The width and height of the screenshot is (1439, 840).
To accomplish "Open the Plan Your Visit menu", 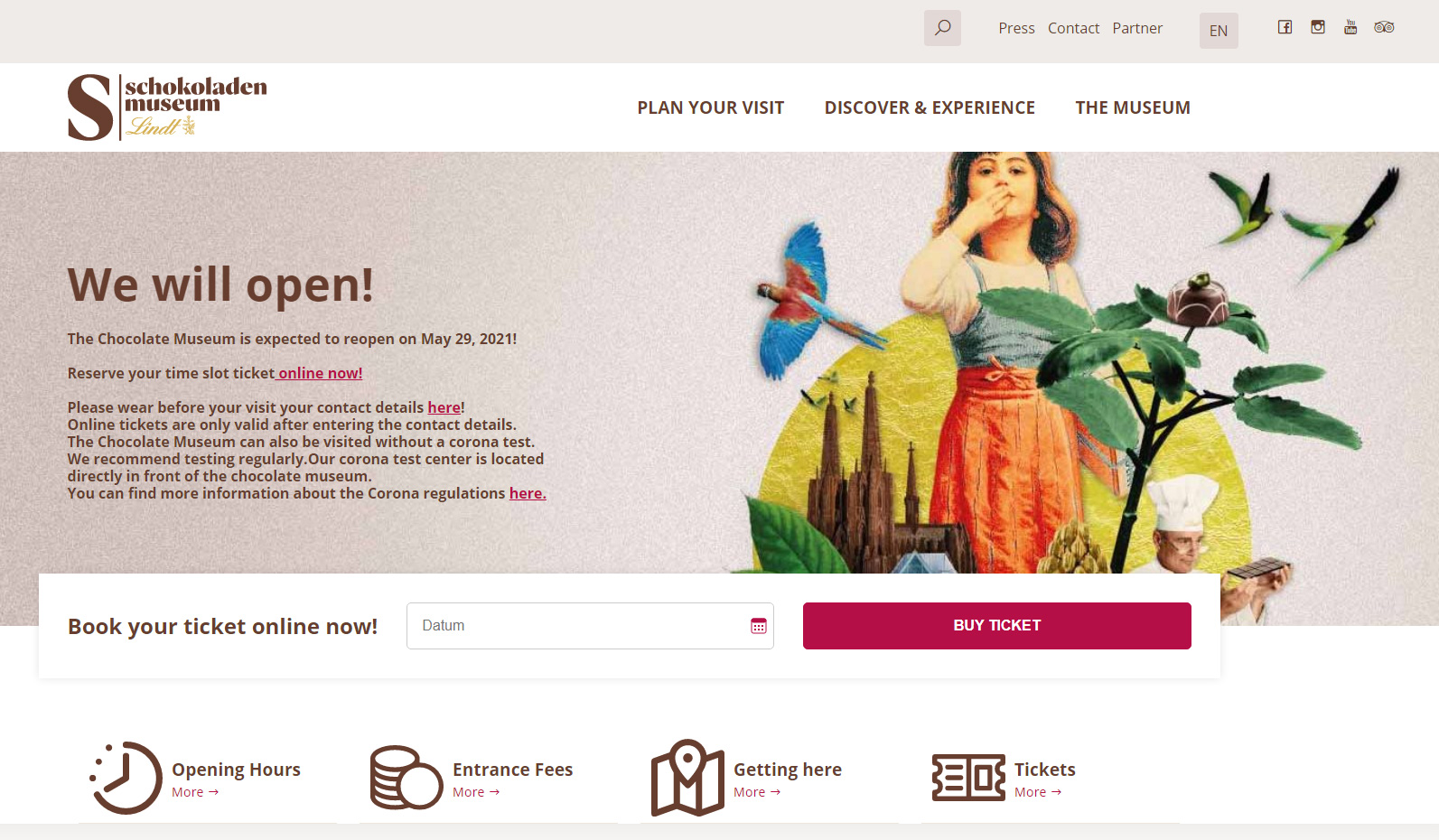I will tap(711, 107).
